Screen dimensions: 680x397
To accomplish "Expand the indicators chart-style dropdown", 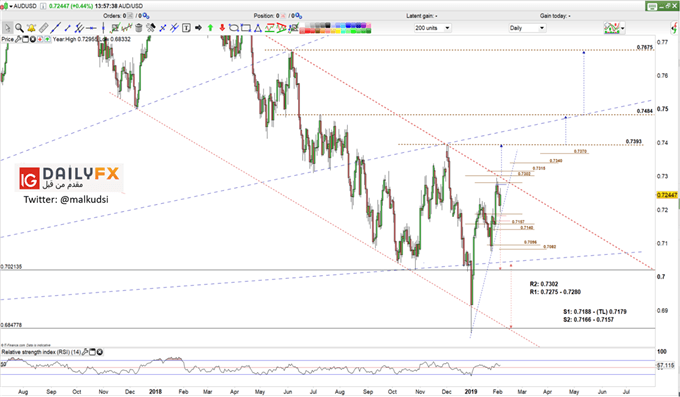I will pyautogui.click(x=623, y=28).
